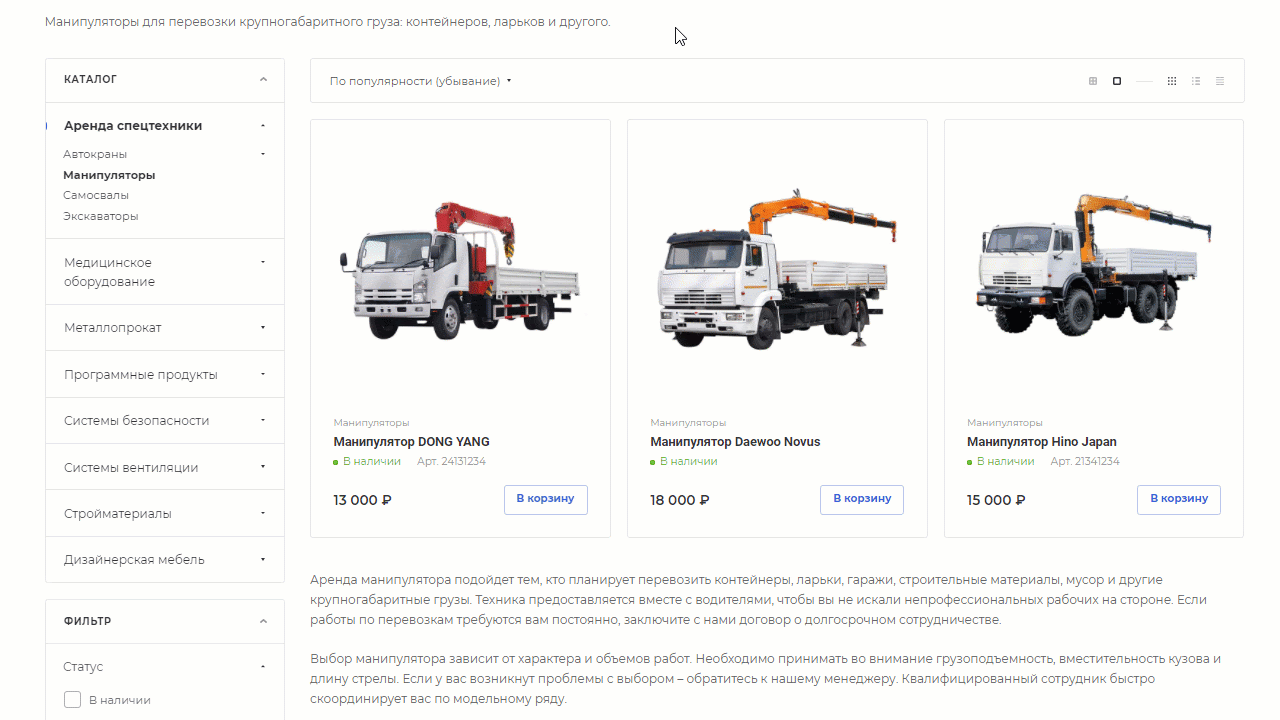Switch to the nine-dot tile view icon

coord(1172,81)
